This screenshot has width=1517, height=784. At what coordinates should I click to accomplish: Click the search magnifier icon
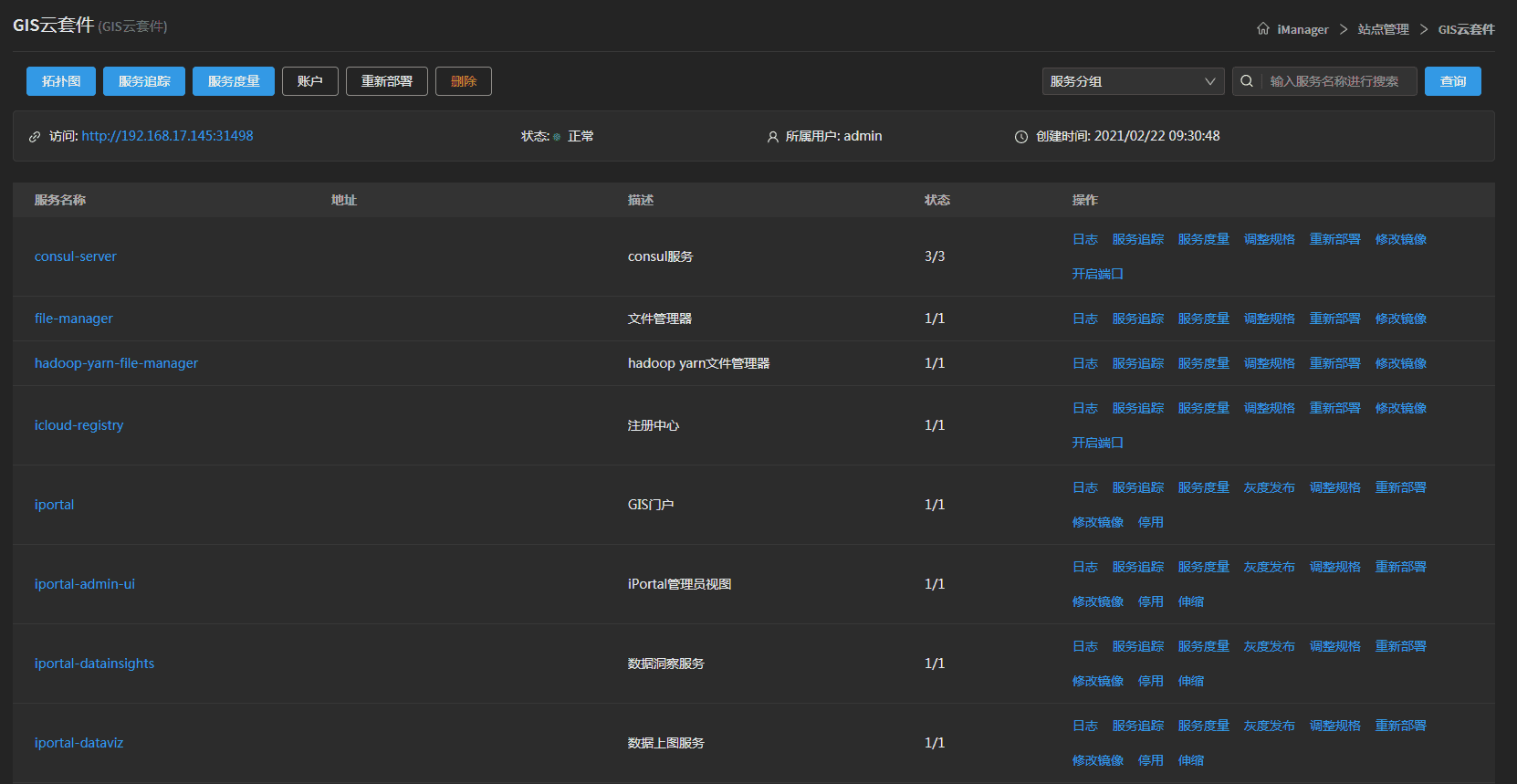click(1247, 81)
